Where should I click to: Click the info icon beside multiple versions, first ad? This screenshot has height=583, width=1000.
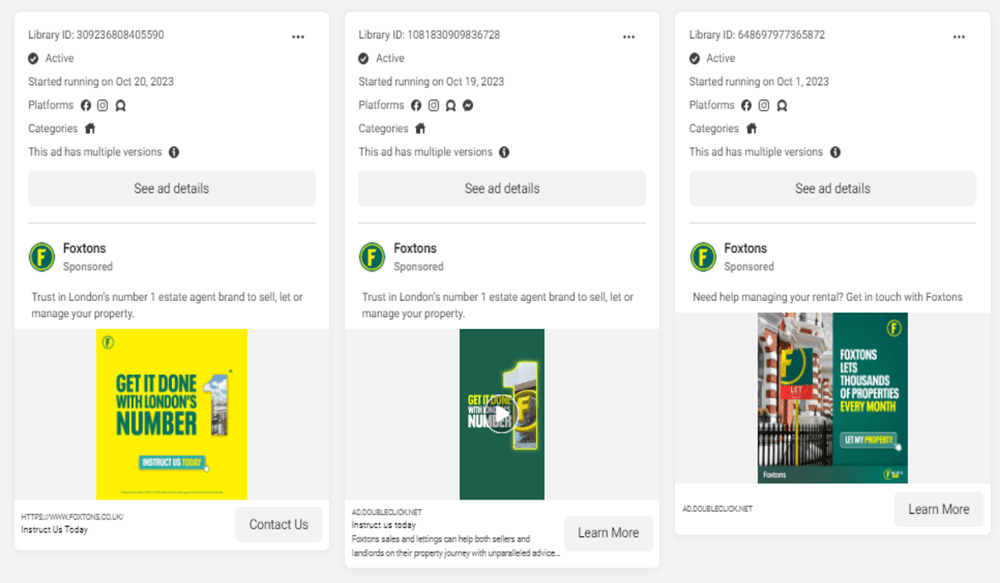(x=174, y=153)
